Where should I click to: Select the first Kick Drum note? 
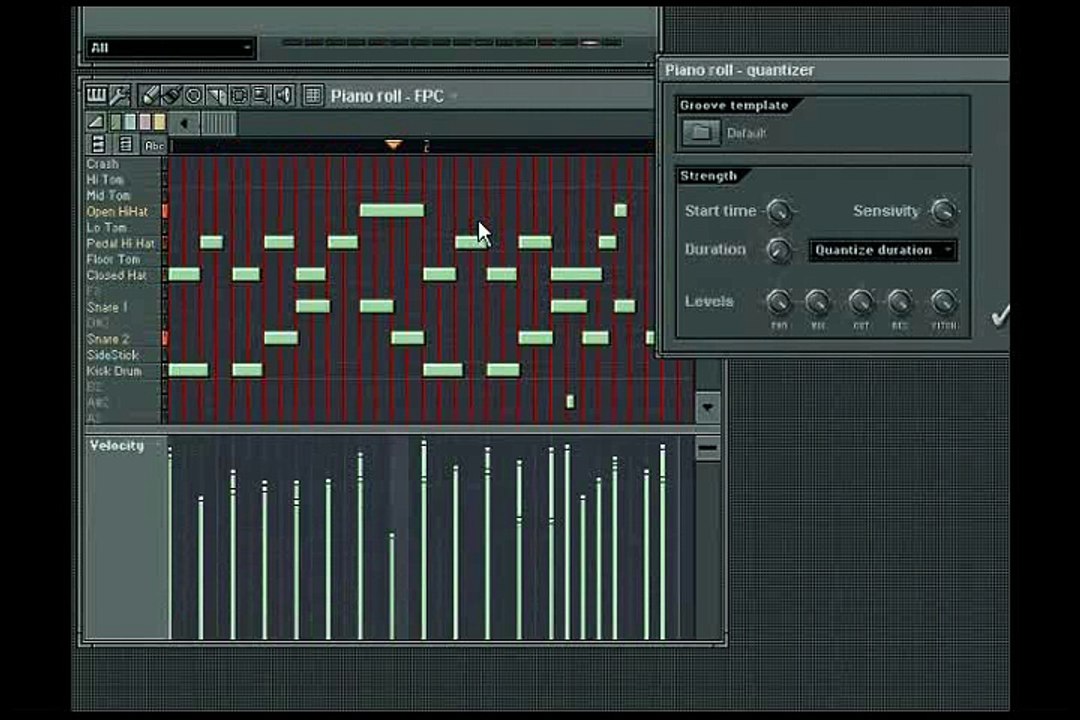point(188,370)
